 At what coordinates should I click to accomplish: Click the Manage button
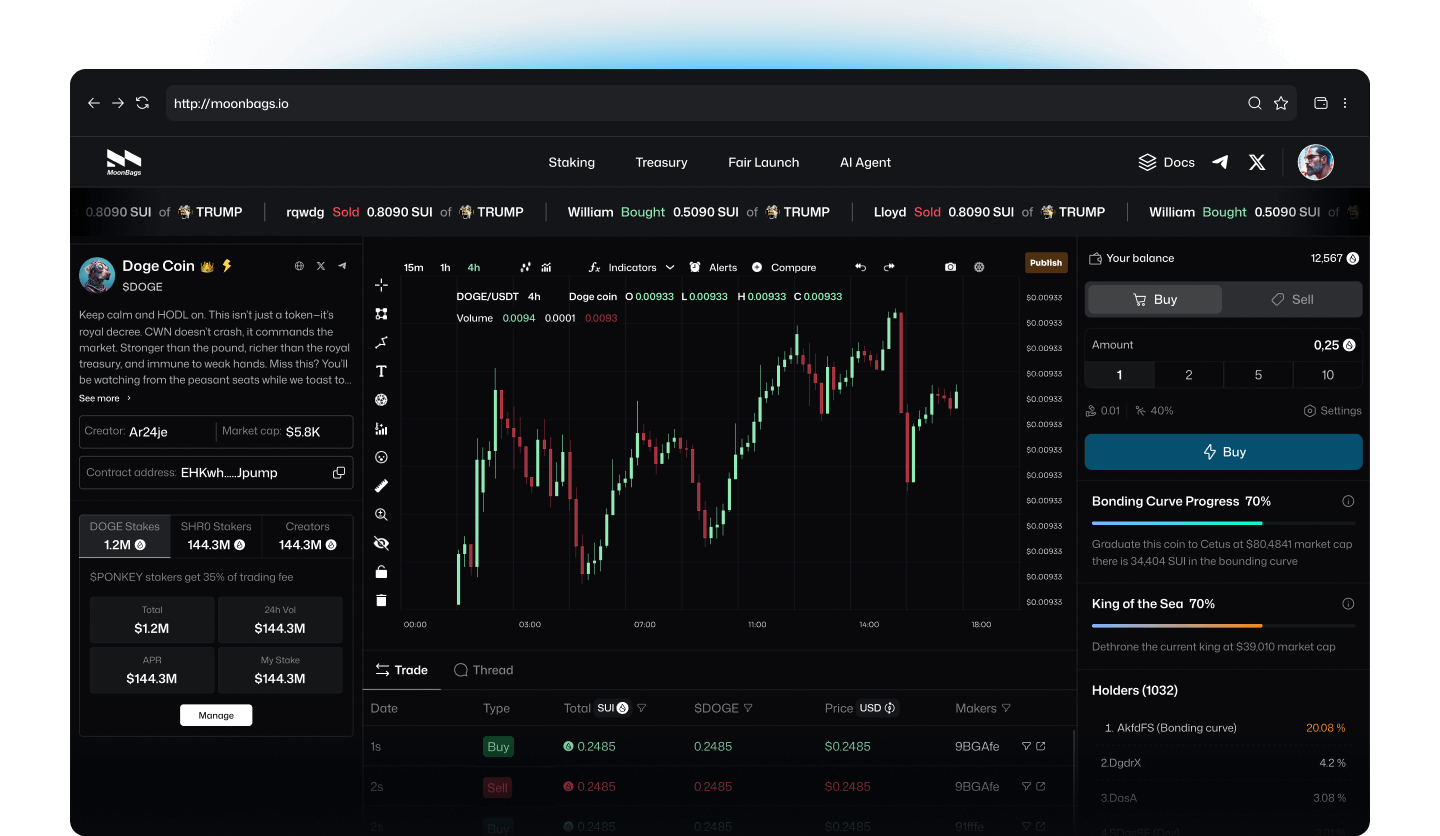(x=216, y=715)
